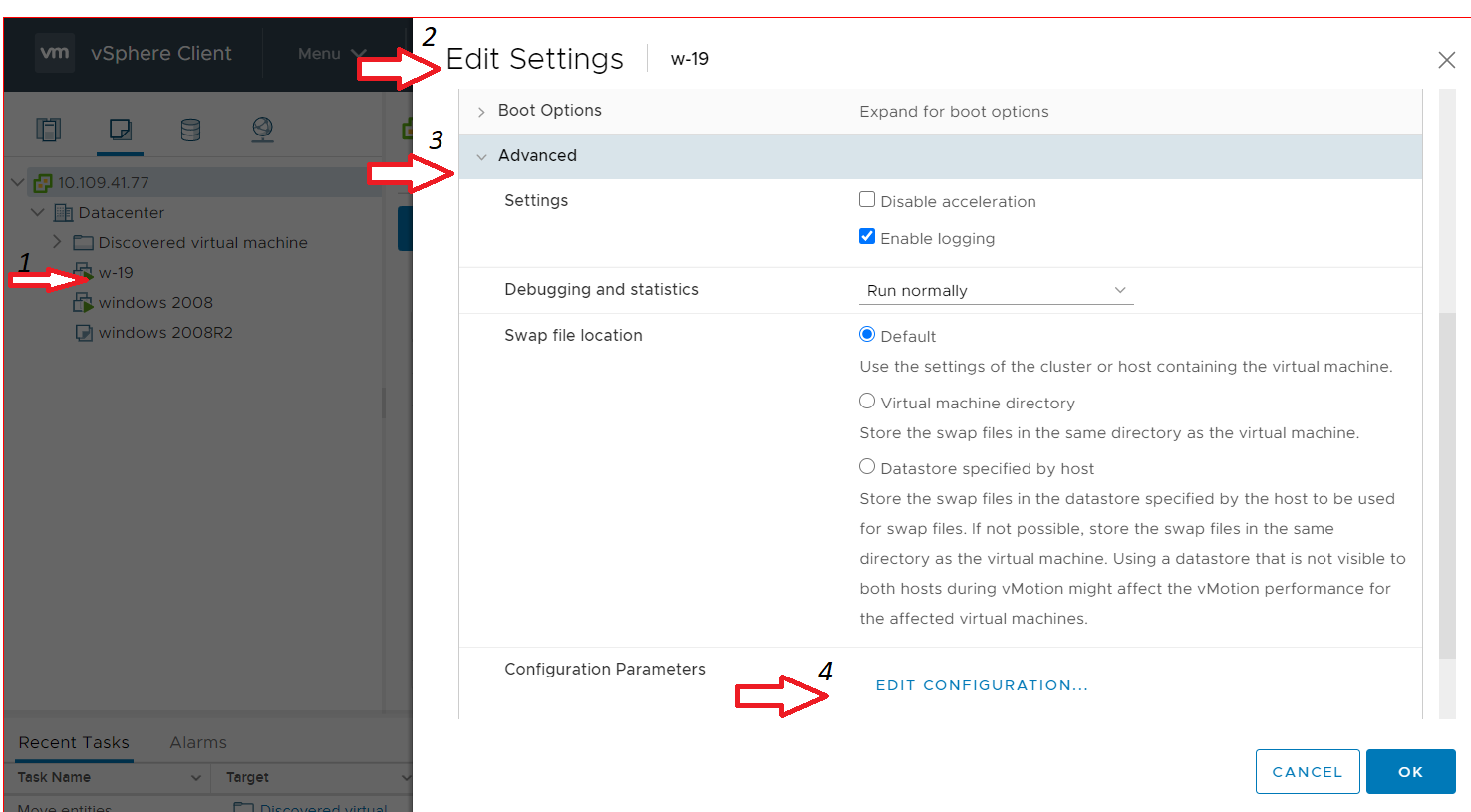Viewport: 1471px width, 812px height.
Task: Select Virtual machine directory swap option
Action: coord(867,402)
